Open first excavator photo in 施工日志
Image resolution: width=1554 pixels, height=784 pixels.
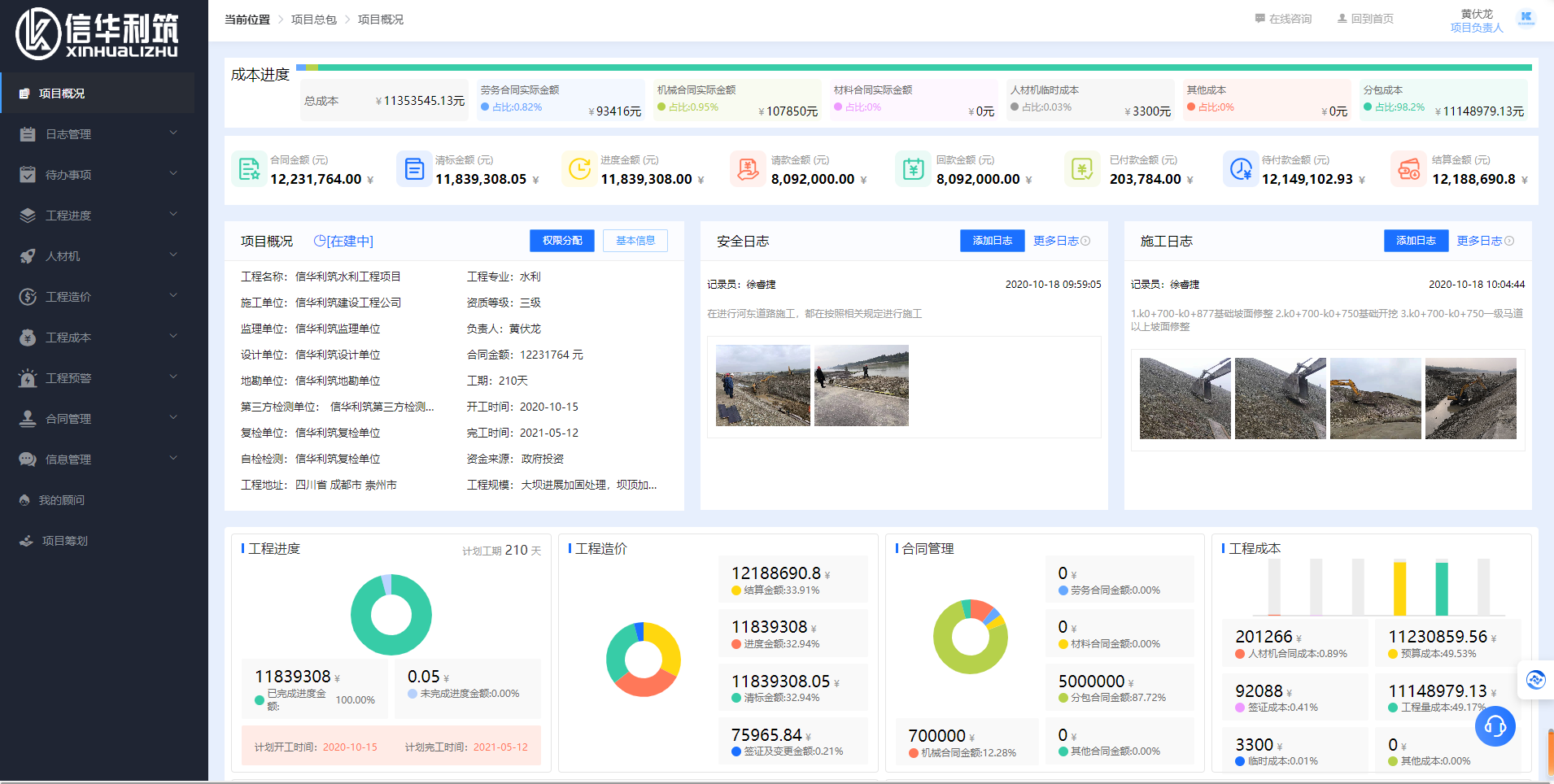[1185, 399]
